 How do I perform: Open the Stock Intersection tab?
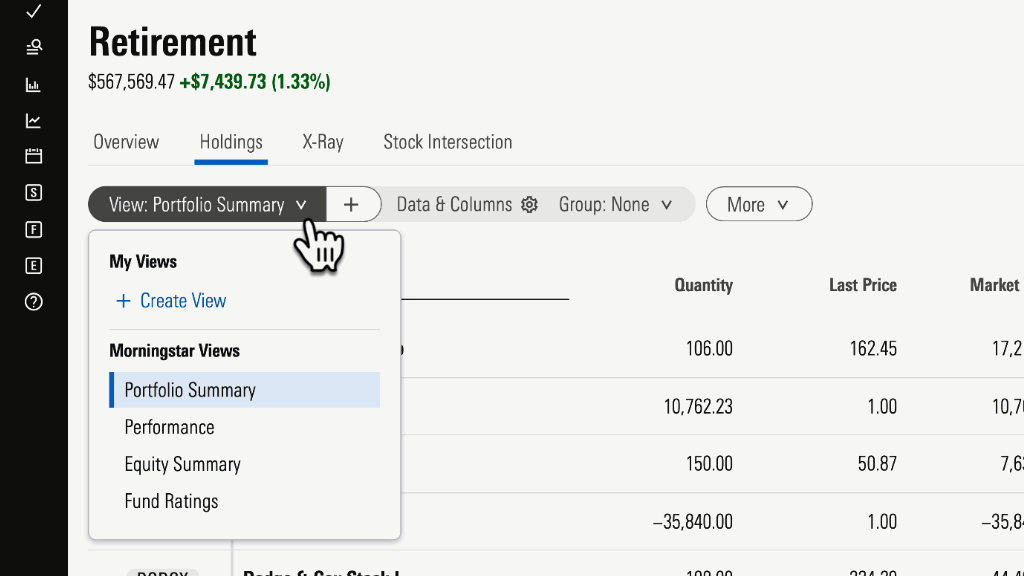(447, 142)
